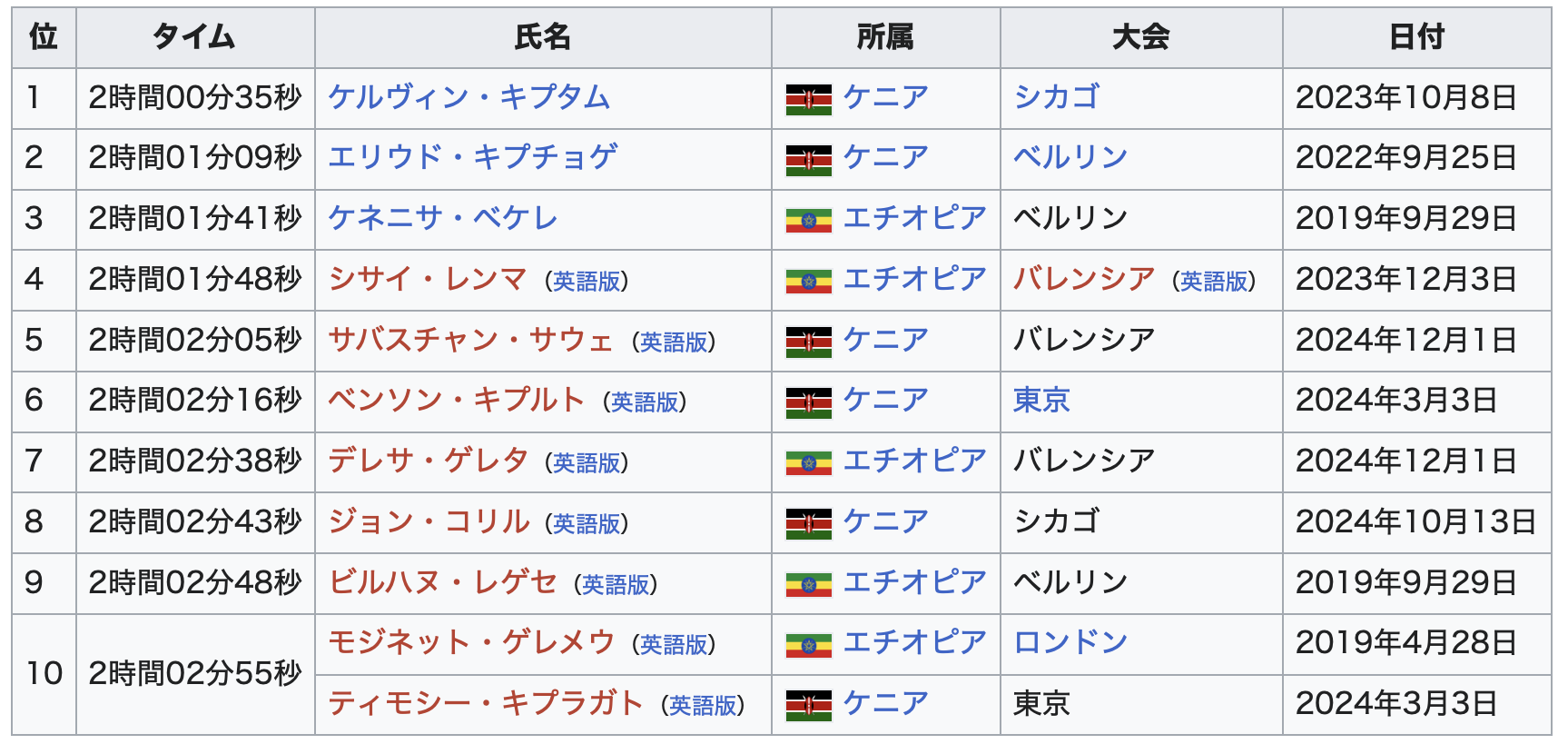Follow the シカゴ race link in row 1
1568x744 pixels.
(1057, 97)
